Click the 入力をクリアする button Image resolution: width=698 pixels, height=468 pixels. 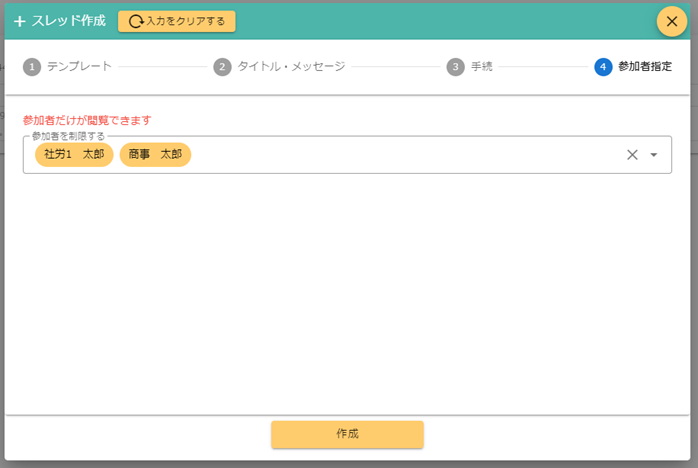point(177,21)
